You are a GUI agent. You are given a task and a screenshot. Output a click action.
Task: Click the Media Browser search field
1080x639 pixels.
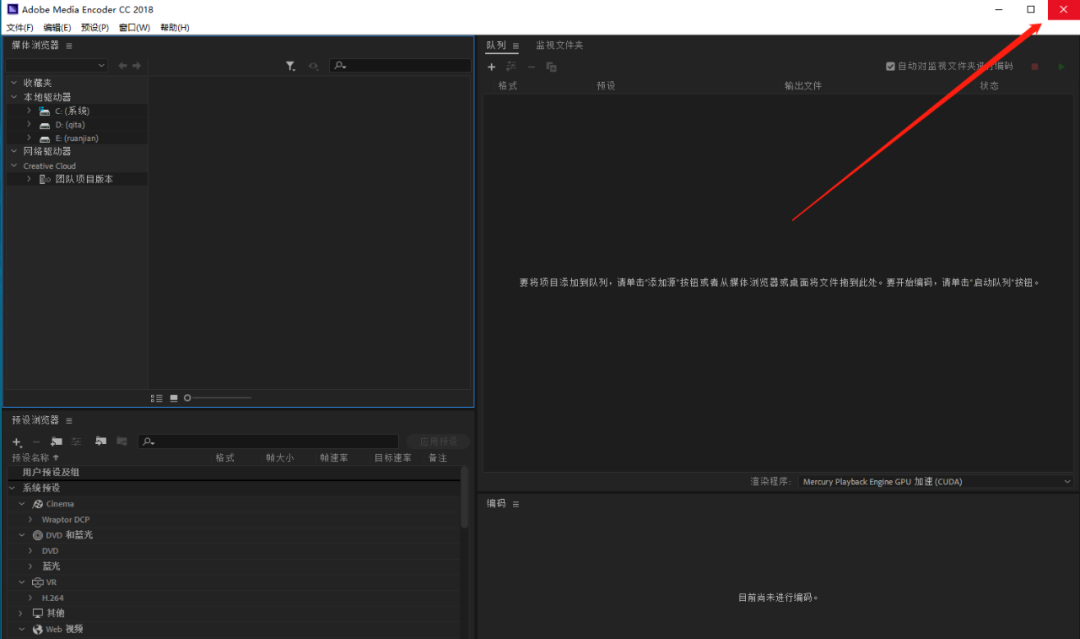[401, 65]
